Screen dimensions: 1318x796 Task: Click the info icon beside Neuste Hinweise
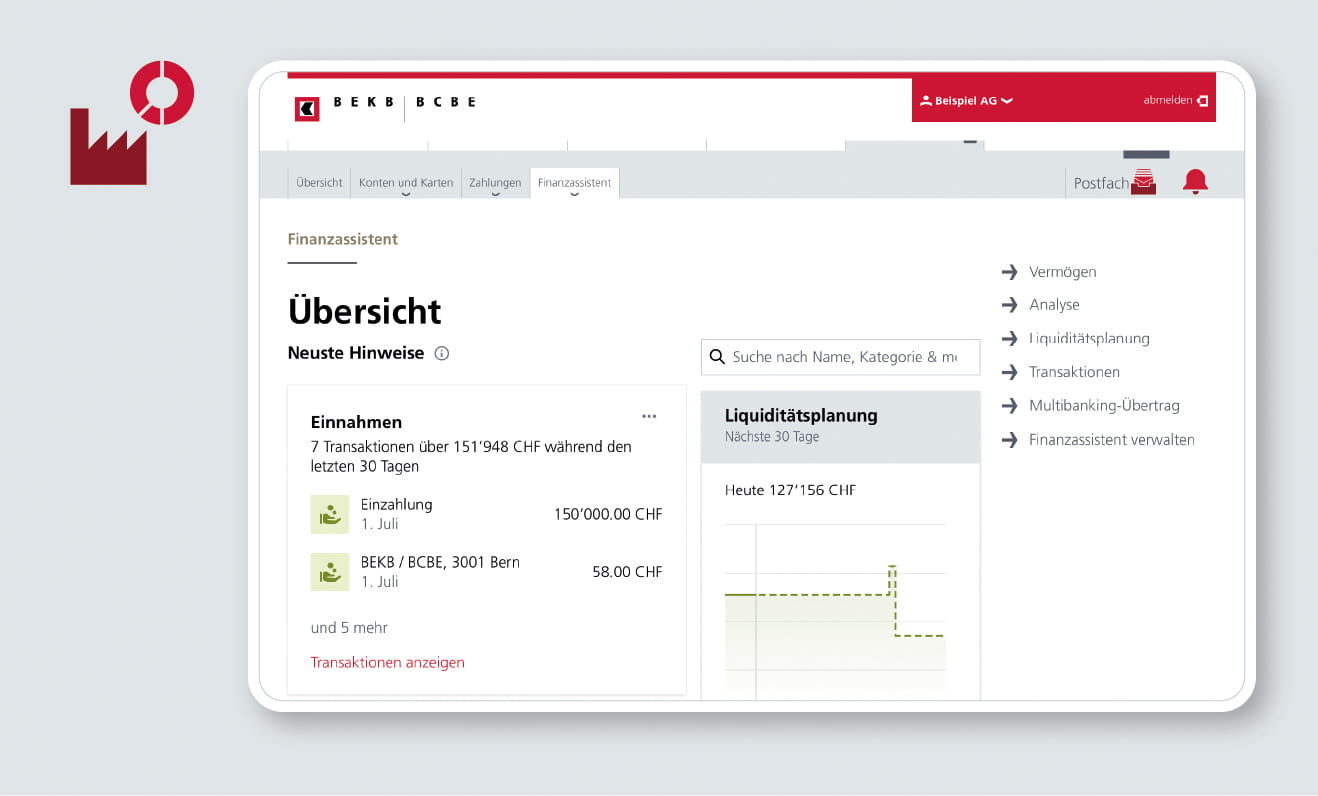coord(442,353)
